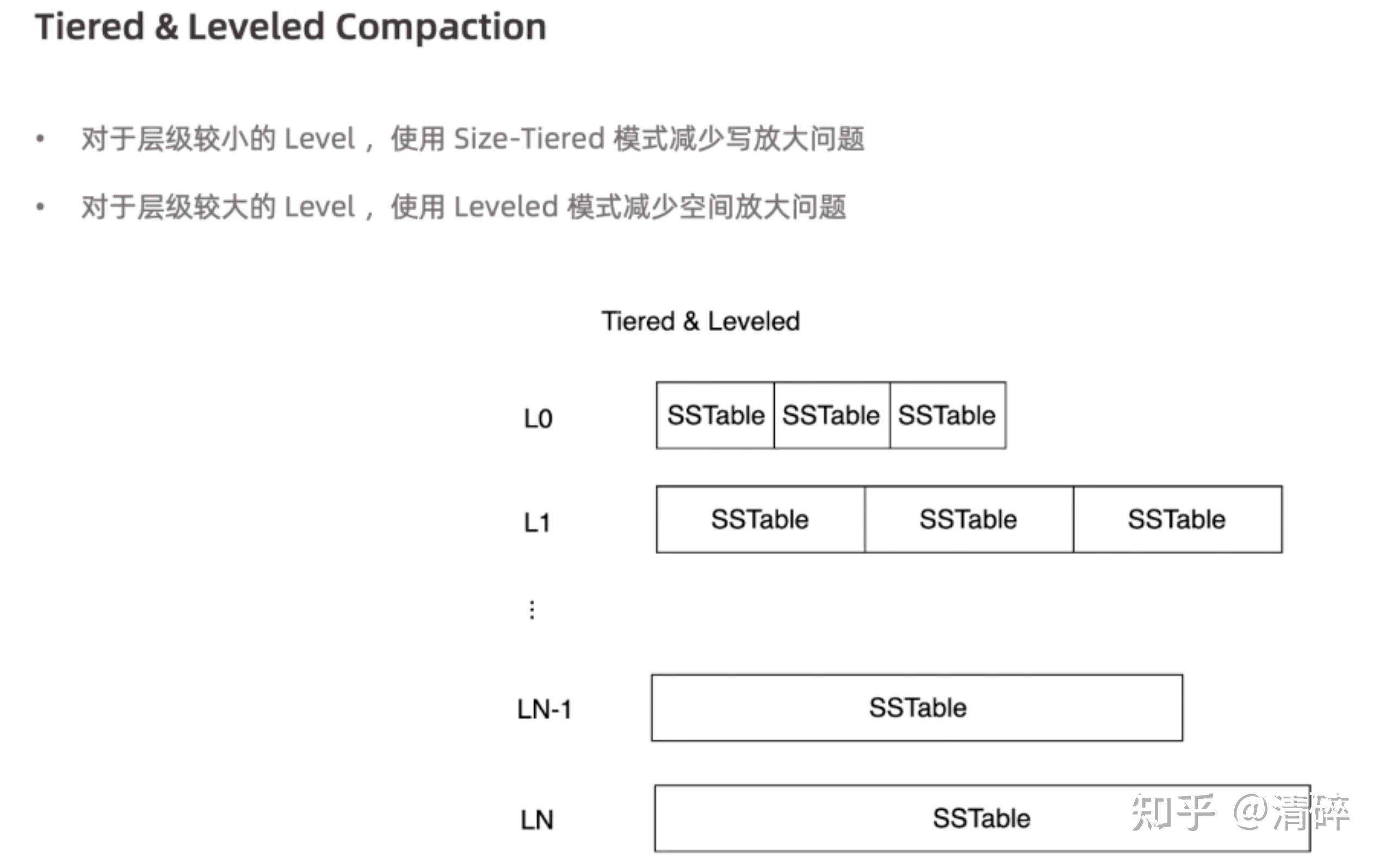The height and width of the screenshot is (868, 1385).
Task: Click the L1 level label
Action: tap(537, 523)
